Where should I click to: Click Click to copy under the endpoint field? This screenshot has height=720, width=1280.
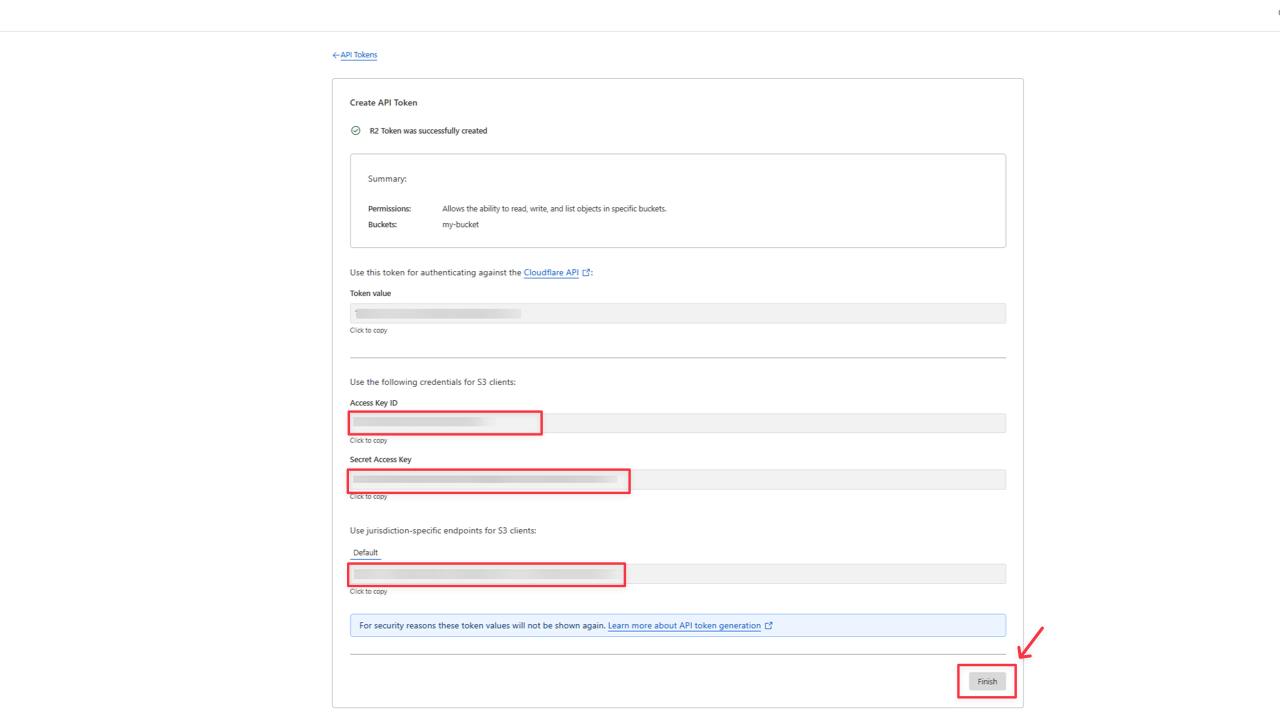(x=368, y=591)
